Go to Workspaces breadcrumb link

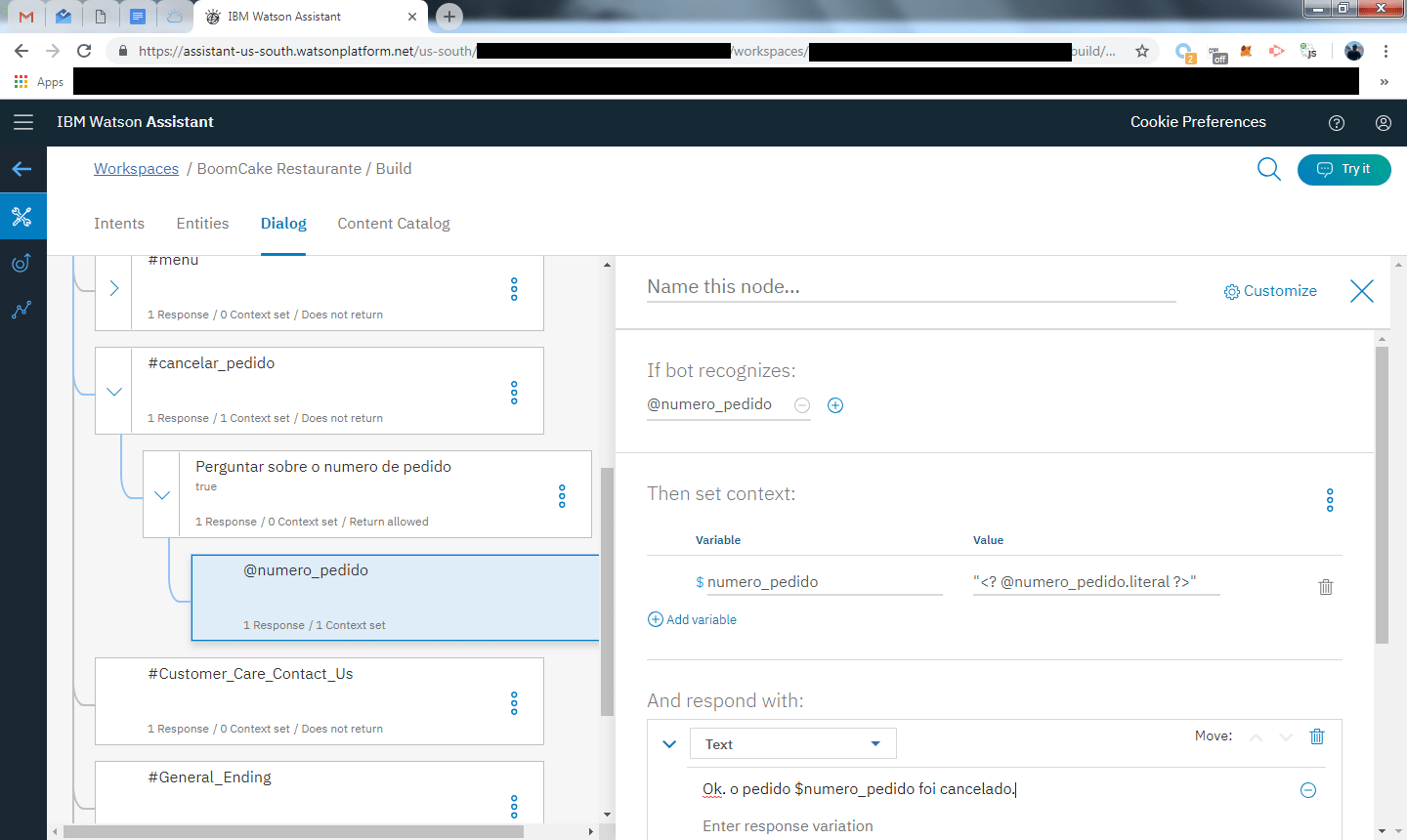136,169
